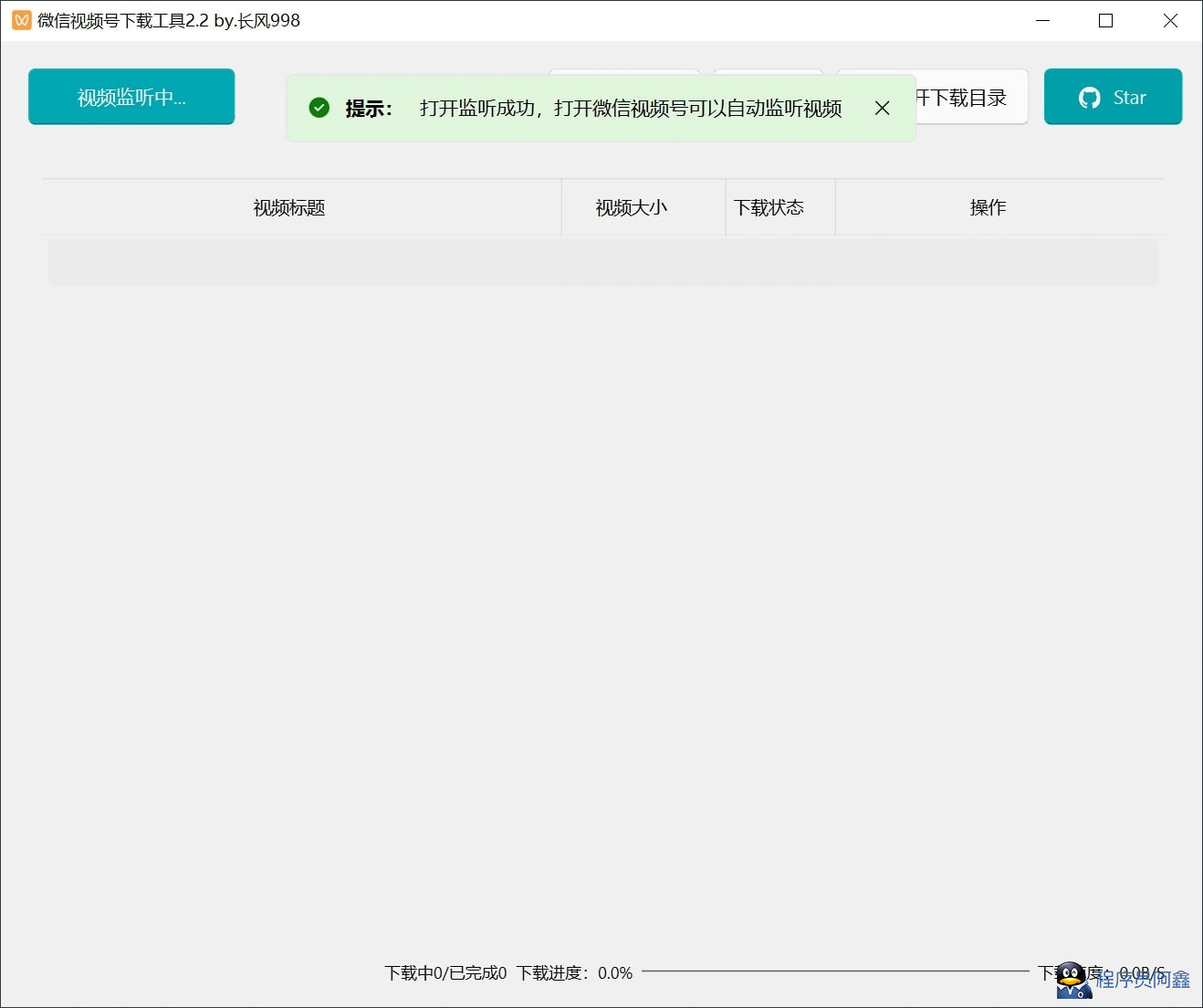Open the 下载目录 button
This screenshot has height=1008, width=1203.
coord(971,97)
